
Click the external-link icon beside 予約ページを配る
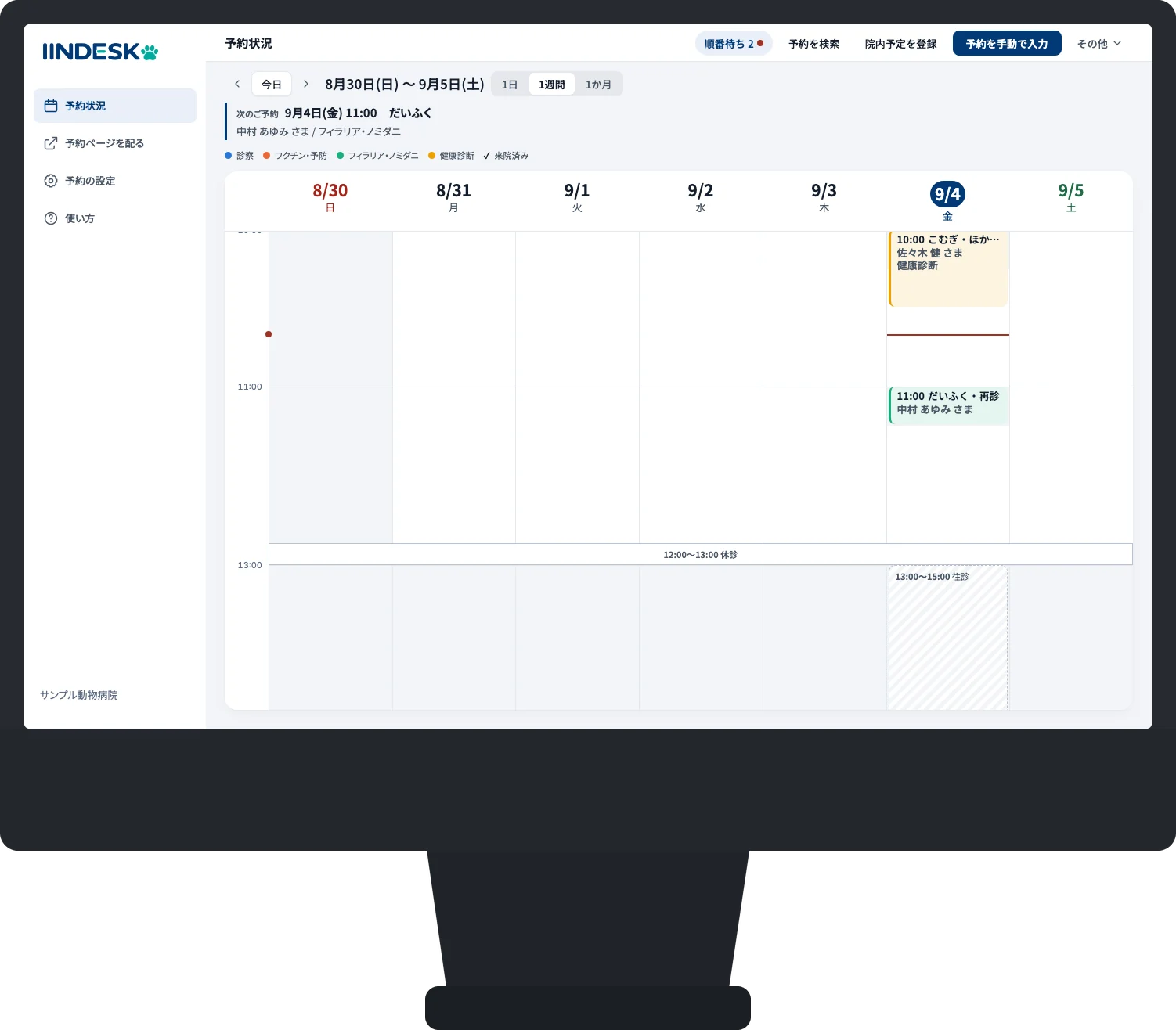(51, 143)
